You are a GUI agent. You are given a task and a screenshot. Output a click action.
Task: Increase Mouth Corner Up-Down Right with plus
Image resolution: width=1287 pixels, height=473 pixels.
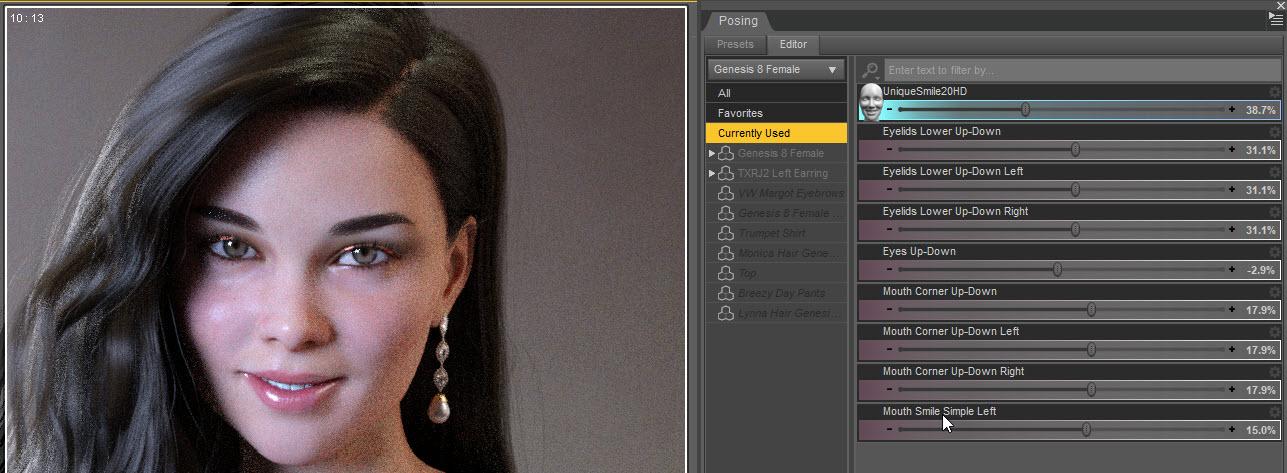1232,389
